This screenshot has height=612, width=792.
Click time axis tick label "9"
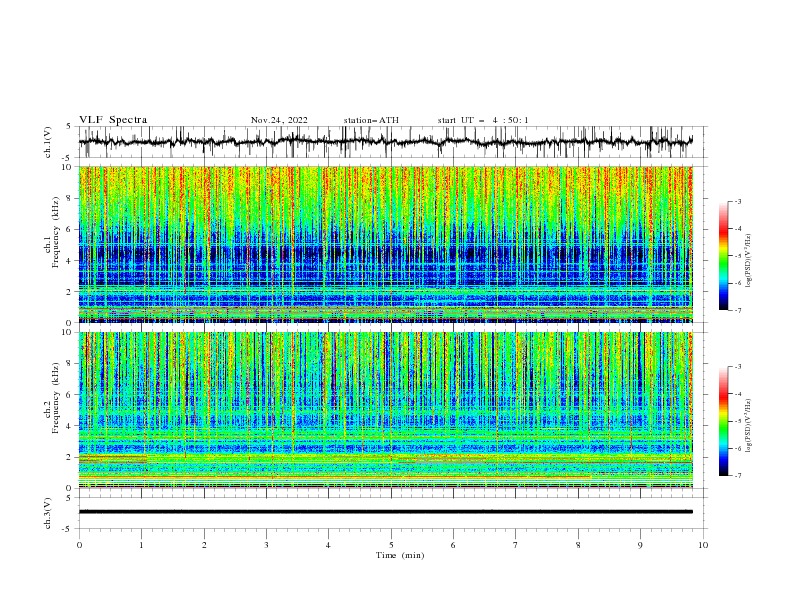tap(640, 545)
